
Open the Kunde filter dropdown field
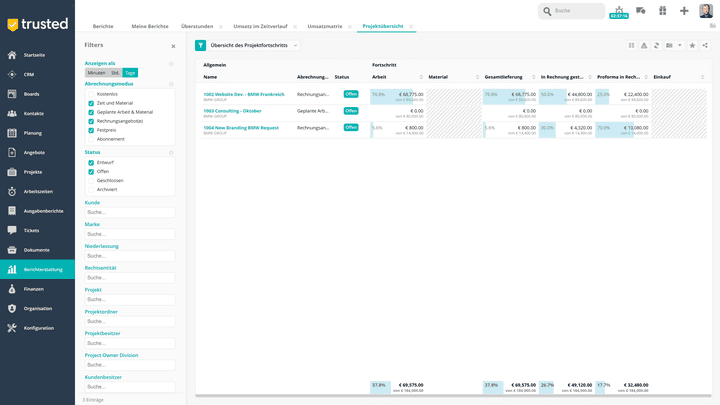coord(129,212)
